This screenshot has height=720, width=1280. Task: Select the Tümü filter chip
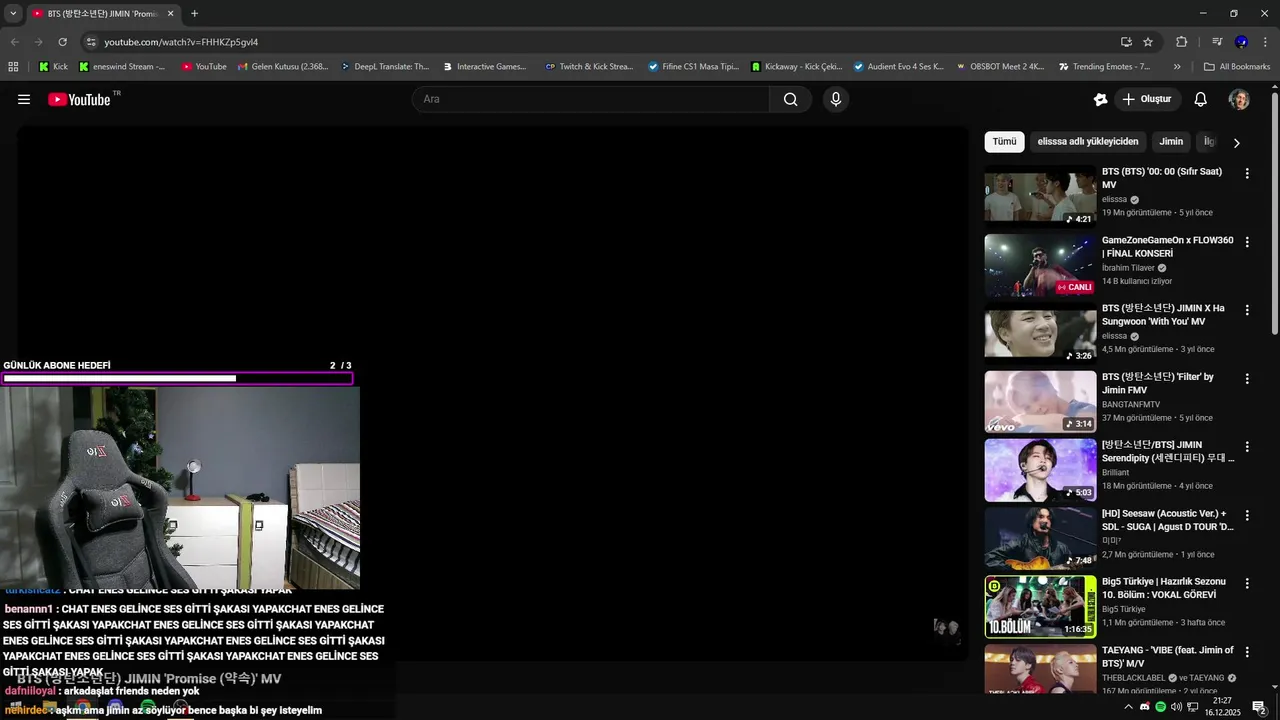pyautogui.click(x=1004, y=142)
